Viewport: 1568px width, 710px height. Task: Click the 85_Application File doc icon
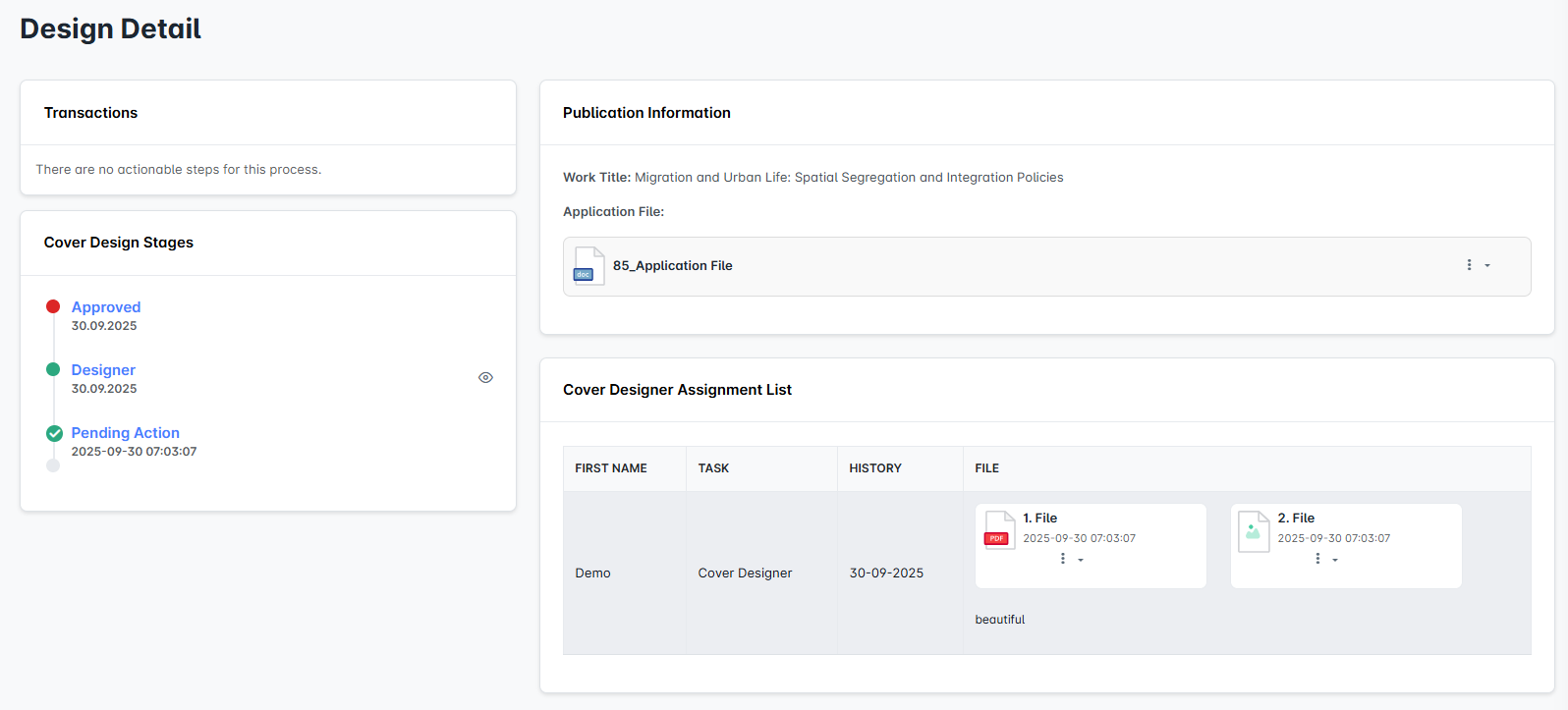click(x=588, y=266)
